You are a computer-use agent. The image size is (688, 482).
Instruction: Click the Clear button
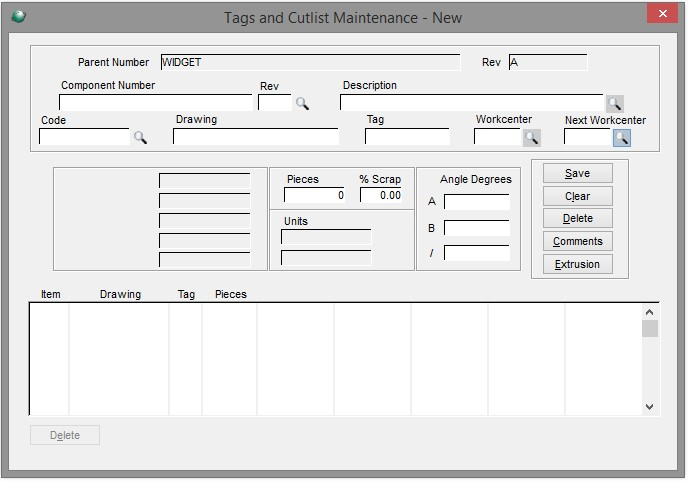point(577,196)
